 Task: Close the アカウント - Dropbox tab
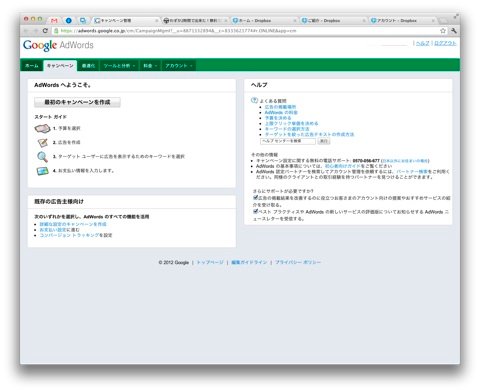tap(433, 21)
